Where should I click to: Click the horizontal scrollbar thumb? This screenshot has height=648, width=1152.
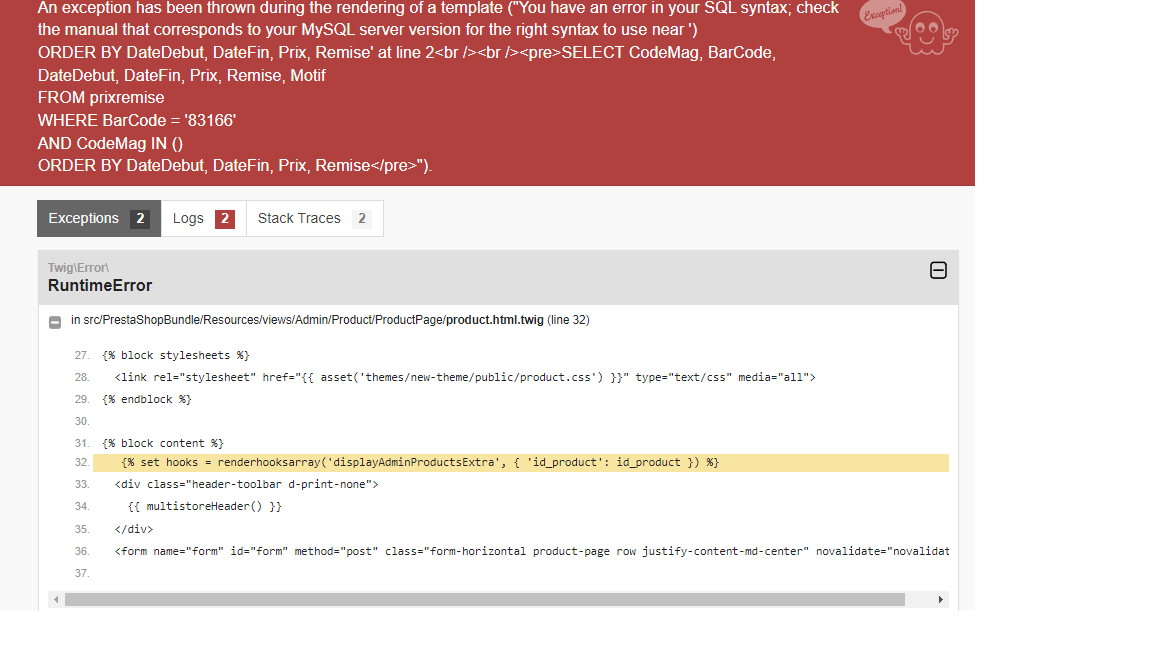click(485, 600)
